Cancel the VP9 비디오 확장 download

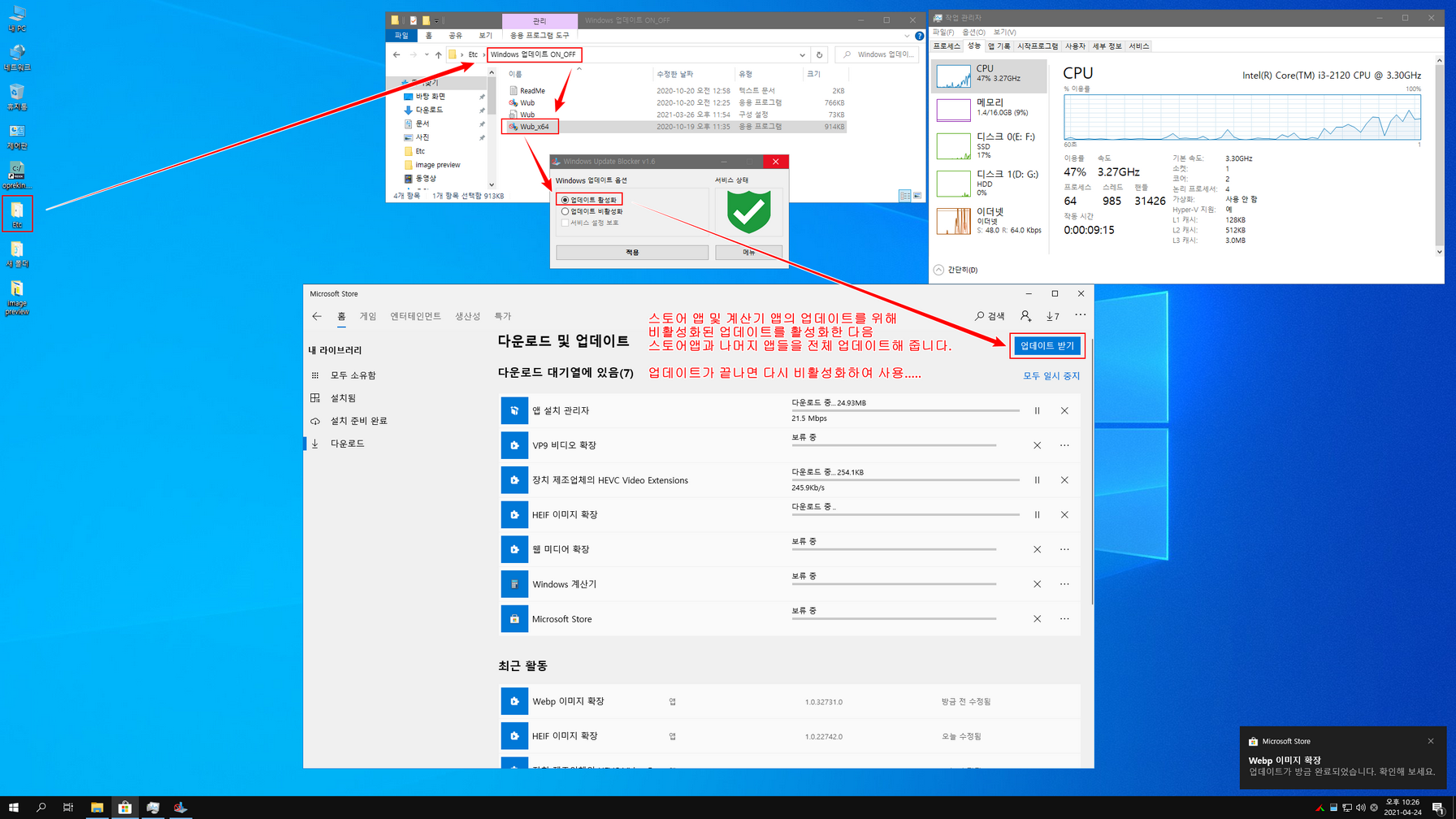tap(1037, 445)
